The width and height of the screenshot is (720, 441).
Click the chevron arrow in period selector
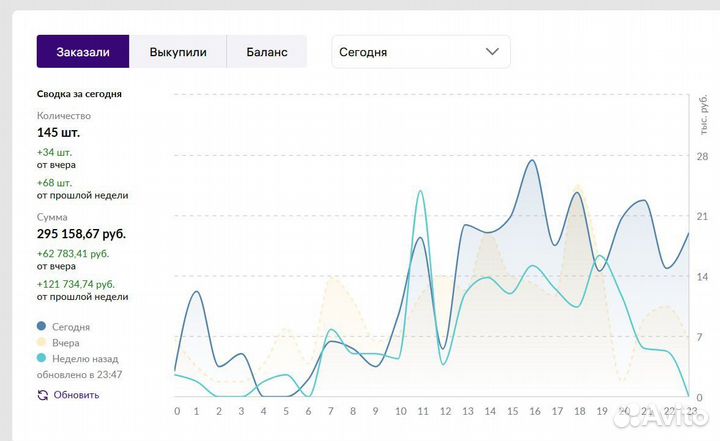(492, 52)
